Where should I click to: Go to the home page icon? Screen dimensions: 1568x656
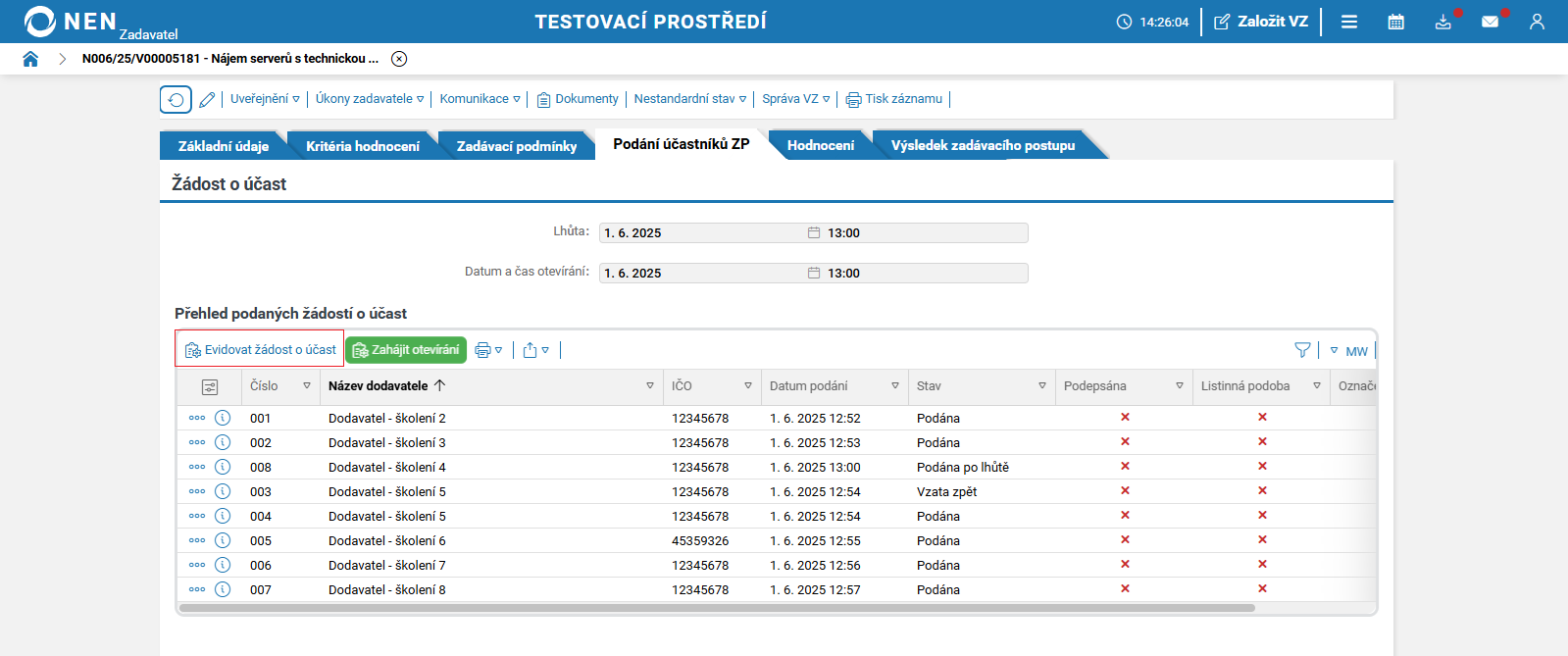[30, 59]
